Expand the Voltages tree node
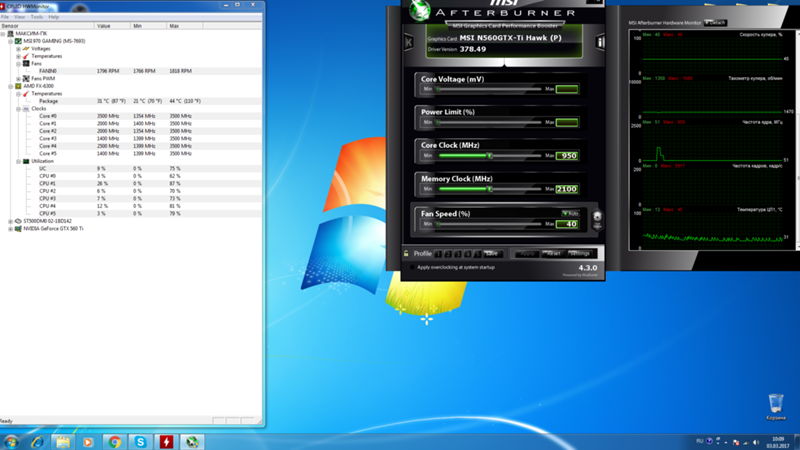The image size is (800, 450). [18, 48]
